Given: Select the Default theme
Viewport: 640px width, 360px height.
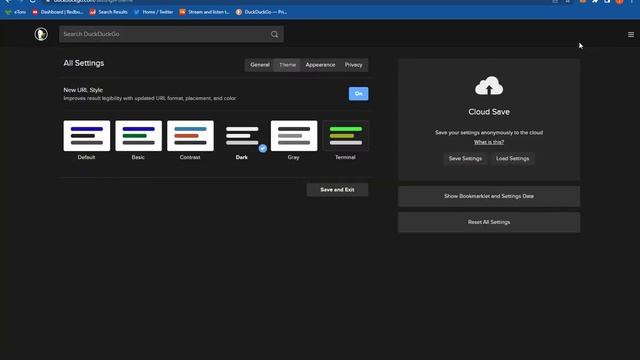Looking at the screenshot, I should pyautogui.click(x=87, y=140).
